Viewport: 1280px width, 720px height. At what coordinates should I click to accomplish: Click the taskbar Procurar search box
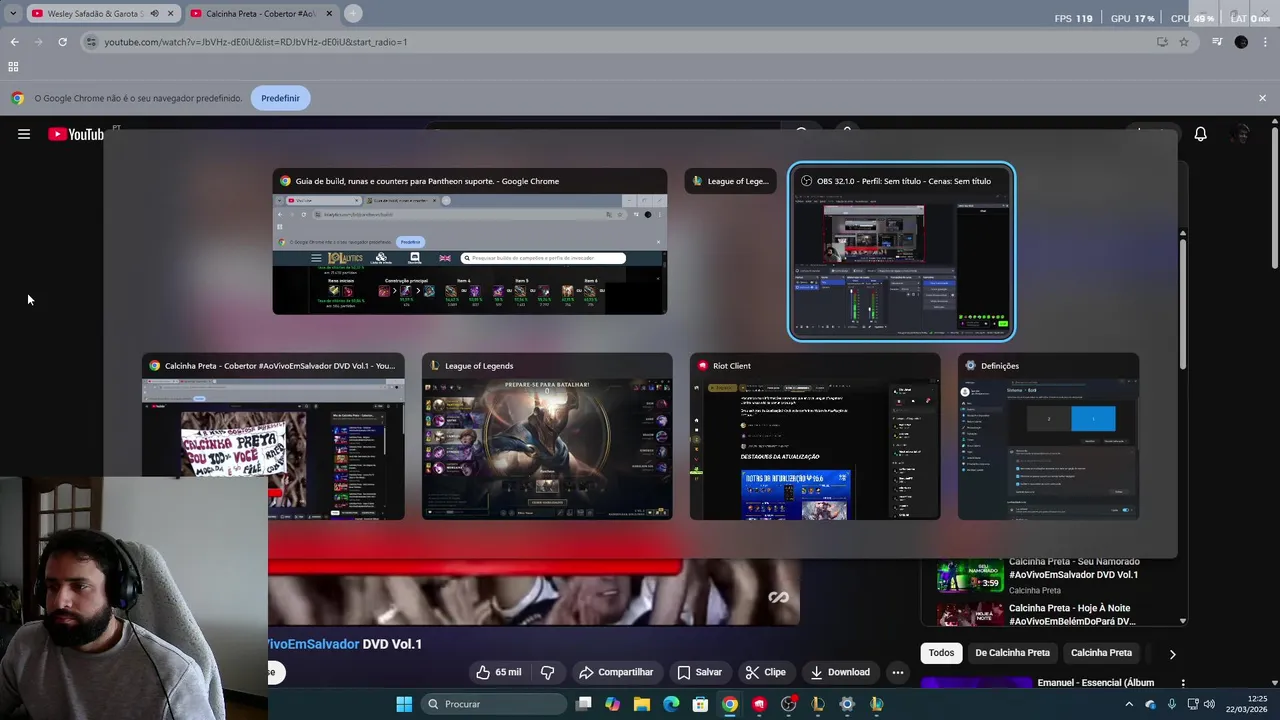coord(494,704)
